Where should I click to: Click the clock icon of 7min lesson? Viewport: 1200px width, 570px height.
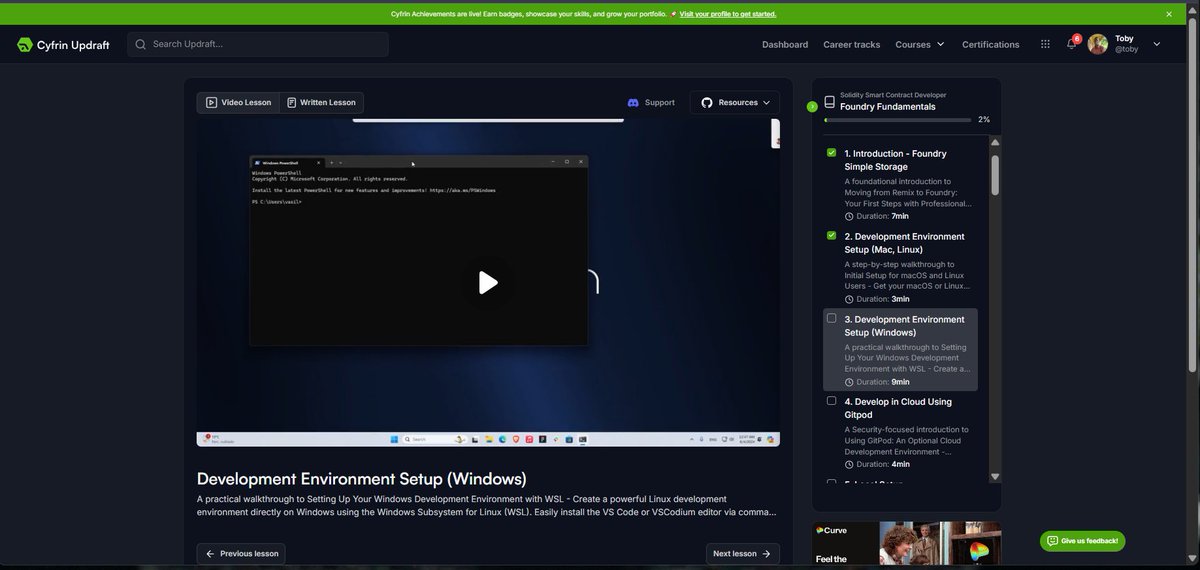coord(849,216)
